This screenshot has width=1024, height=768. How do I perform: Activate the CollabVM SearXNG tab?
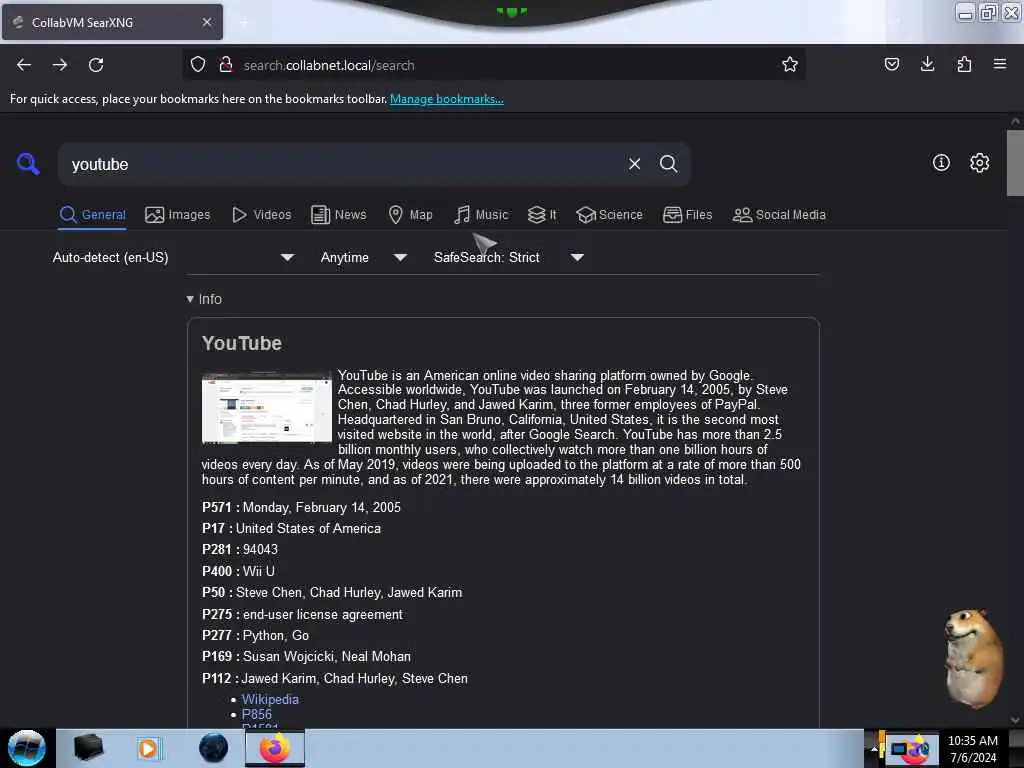pos(112,22)
